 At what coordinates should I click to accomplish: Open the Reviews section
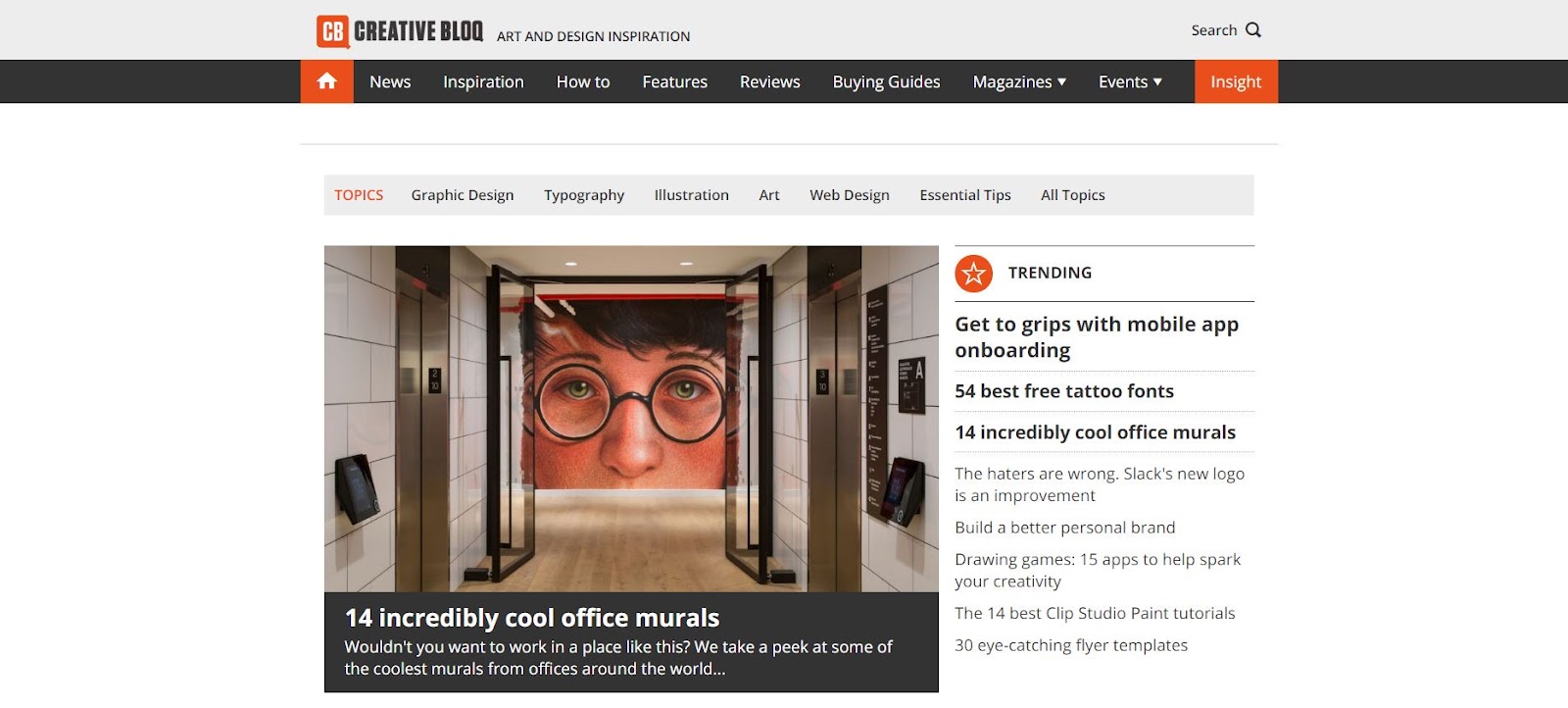(769, 82)
